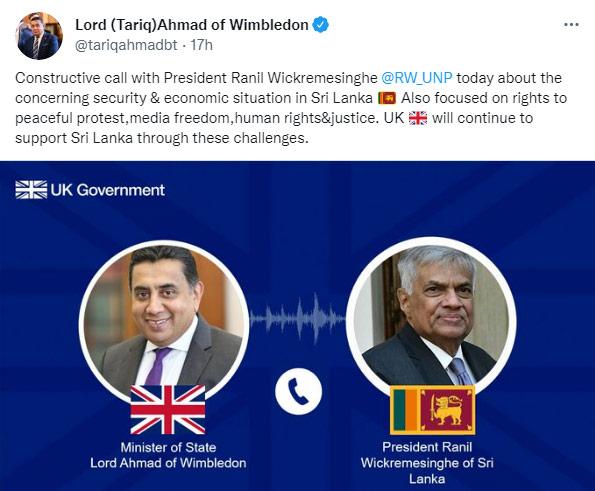Click the audio waveform graphic between photos
The height and width of the screenshot is (491, 595).
pos(298,319)
